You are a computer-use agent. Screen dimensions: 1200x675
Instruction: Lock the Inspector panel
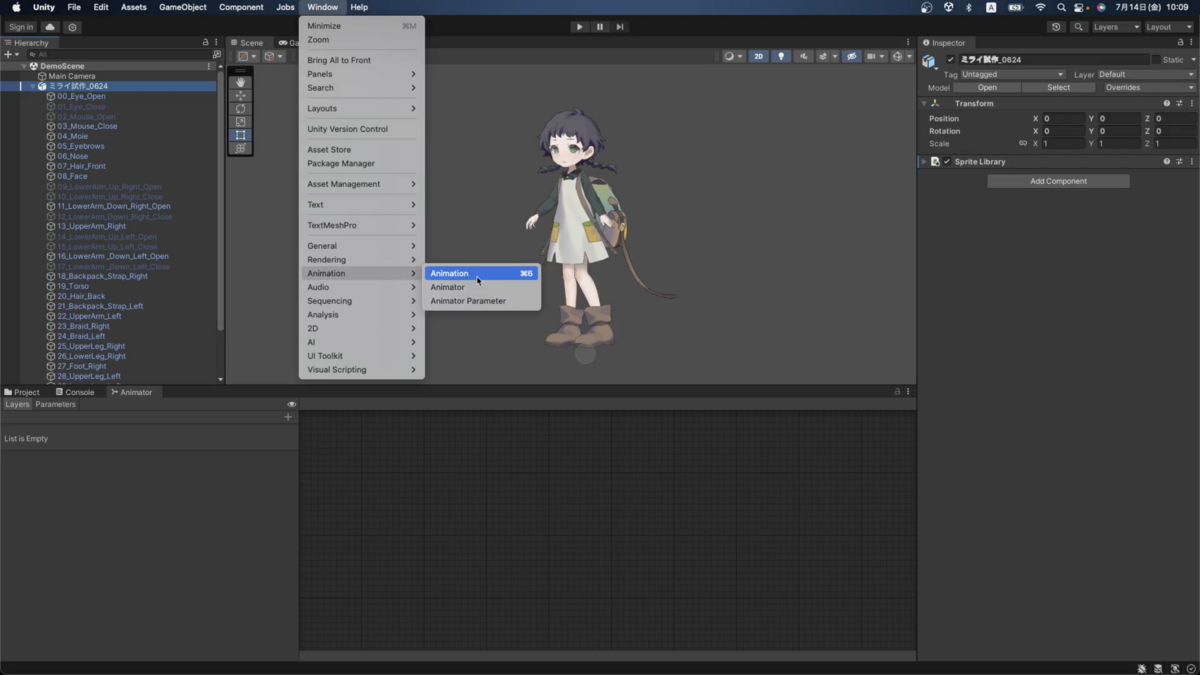pos(1182,42)
